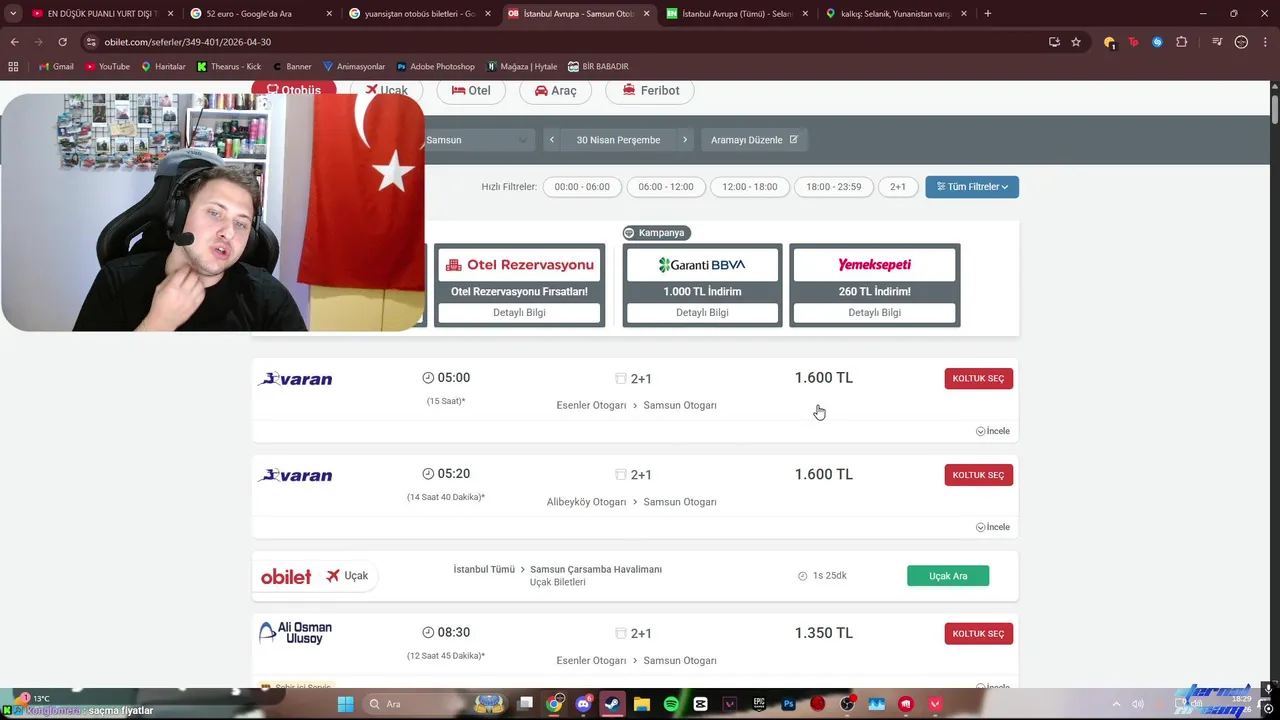Expand İncele for the 05:00 Varan trip
Viewport: 1280px width, 720px height.
pyautogui.click(x=993, y=431)
